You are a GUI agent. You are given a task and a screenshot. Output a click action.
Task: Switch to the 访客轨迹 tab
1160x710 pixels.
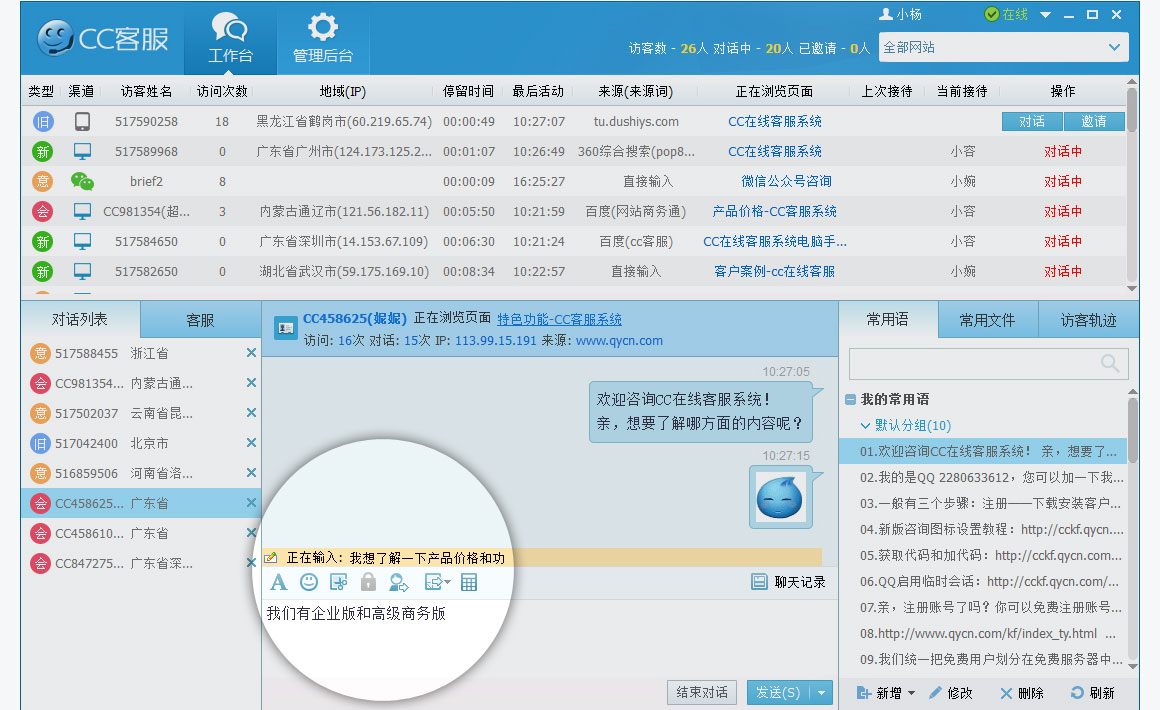click(1088, 320)
